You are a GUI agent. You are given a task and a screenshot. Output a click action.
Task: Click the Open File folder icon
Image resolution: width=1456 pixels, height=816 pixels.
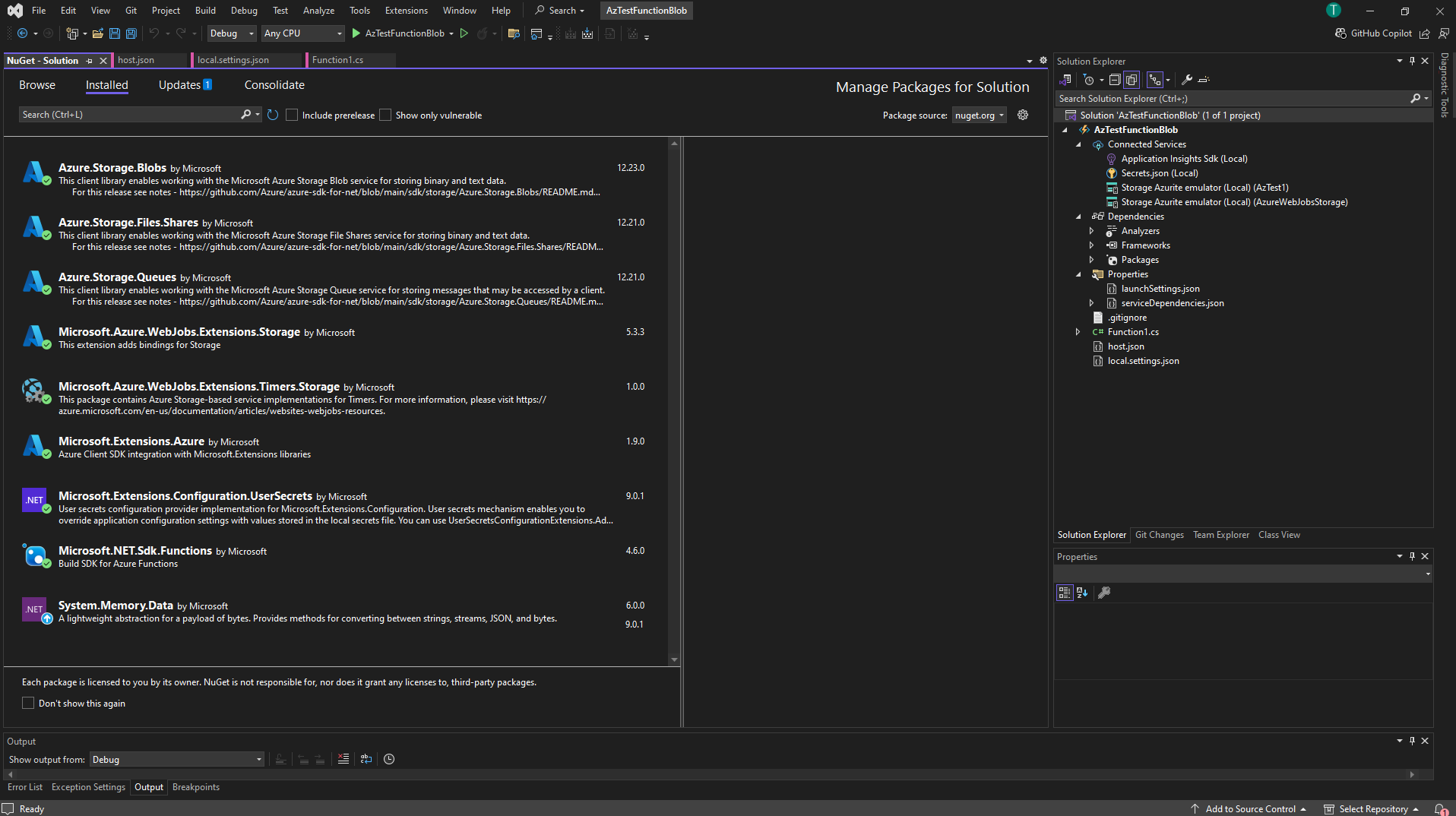[x=98, y=33]
